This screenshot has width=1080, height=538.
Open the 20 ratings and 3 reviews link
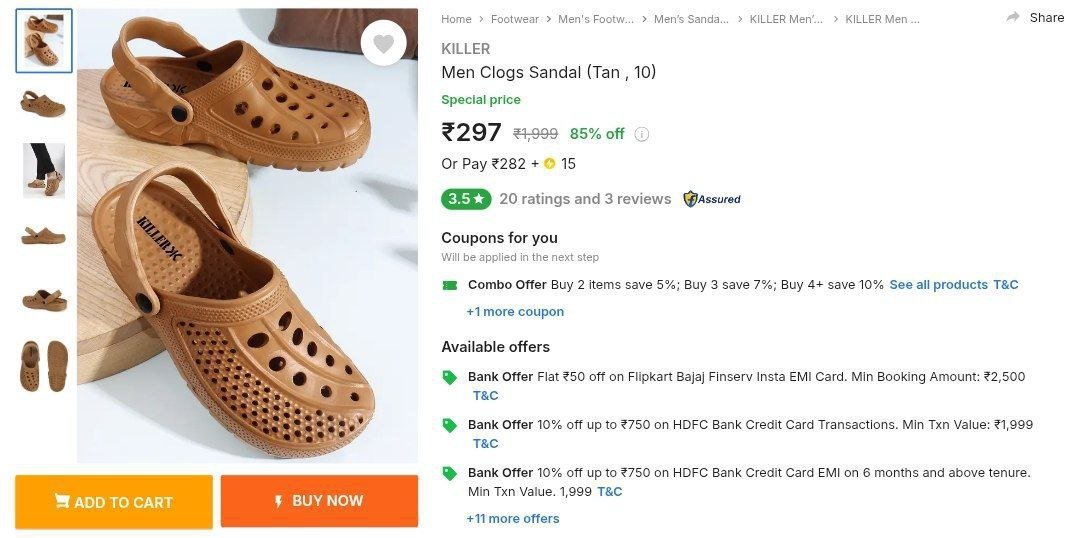585,199
